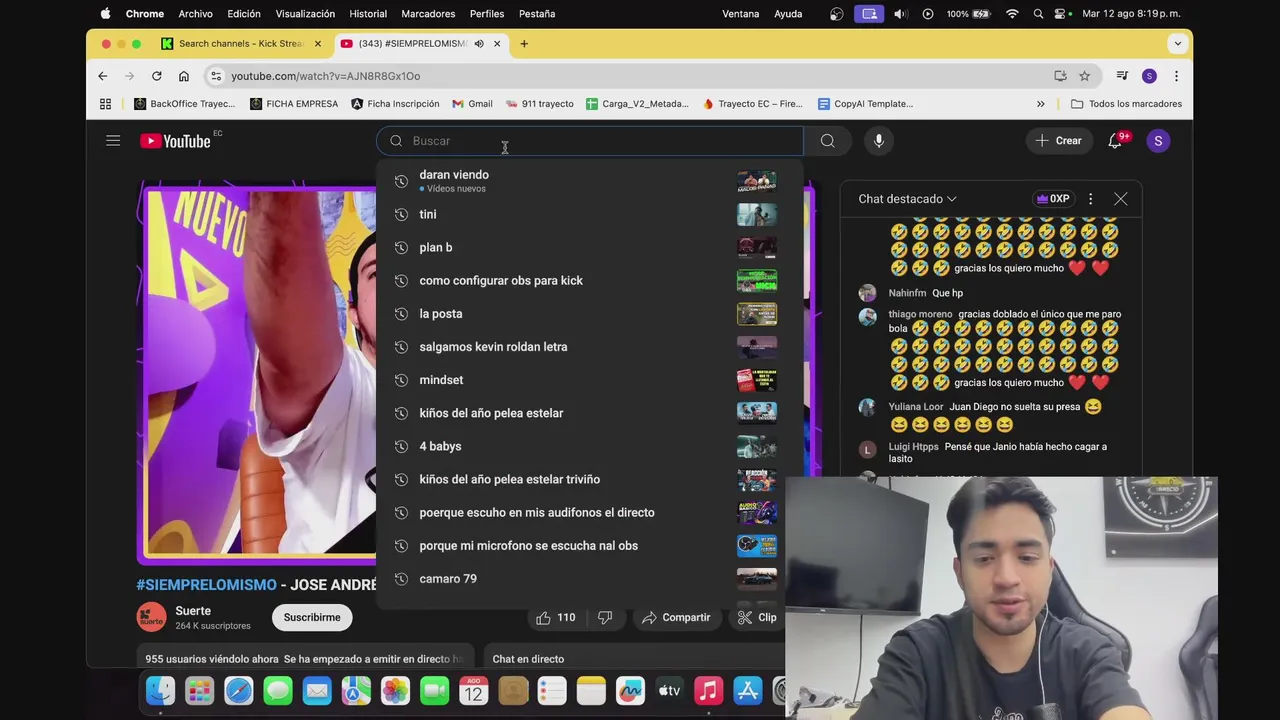1280x720 pixels.
Task: Open Music app in the Dock
Action: [x=708, y=691]
